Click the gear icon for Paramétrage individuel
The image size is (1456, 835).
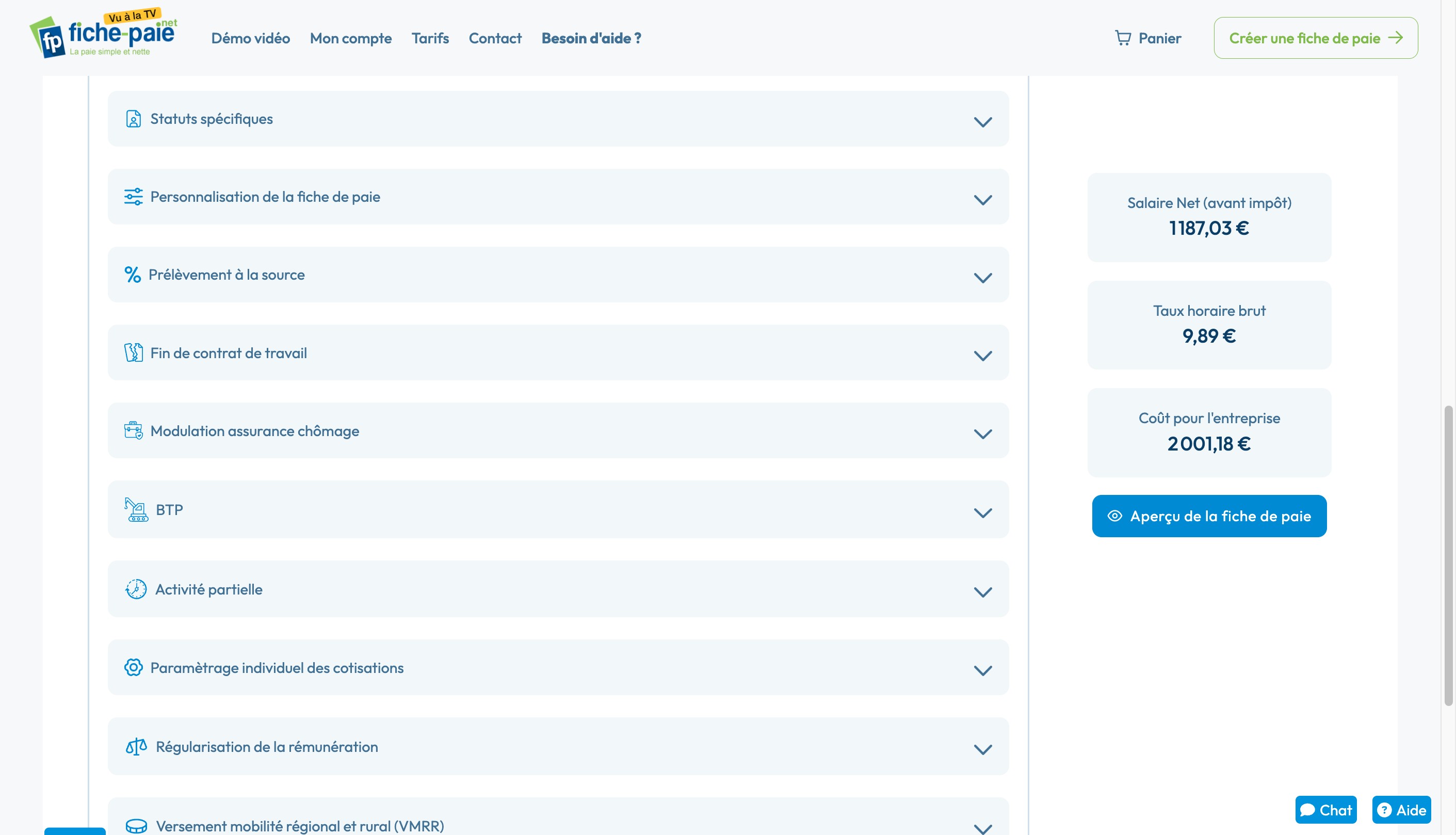133,668
